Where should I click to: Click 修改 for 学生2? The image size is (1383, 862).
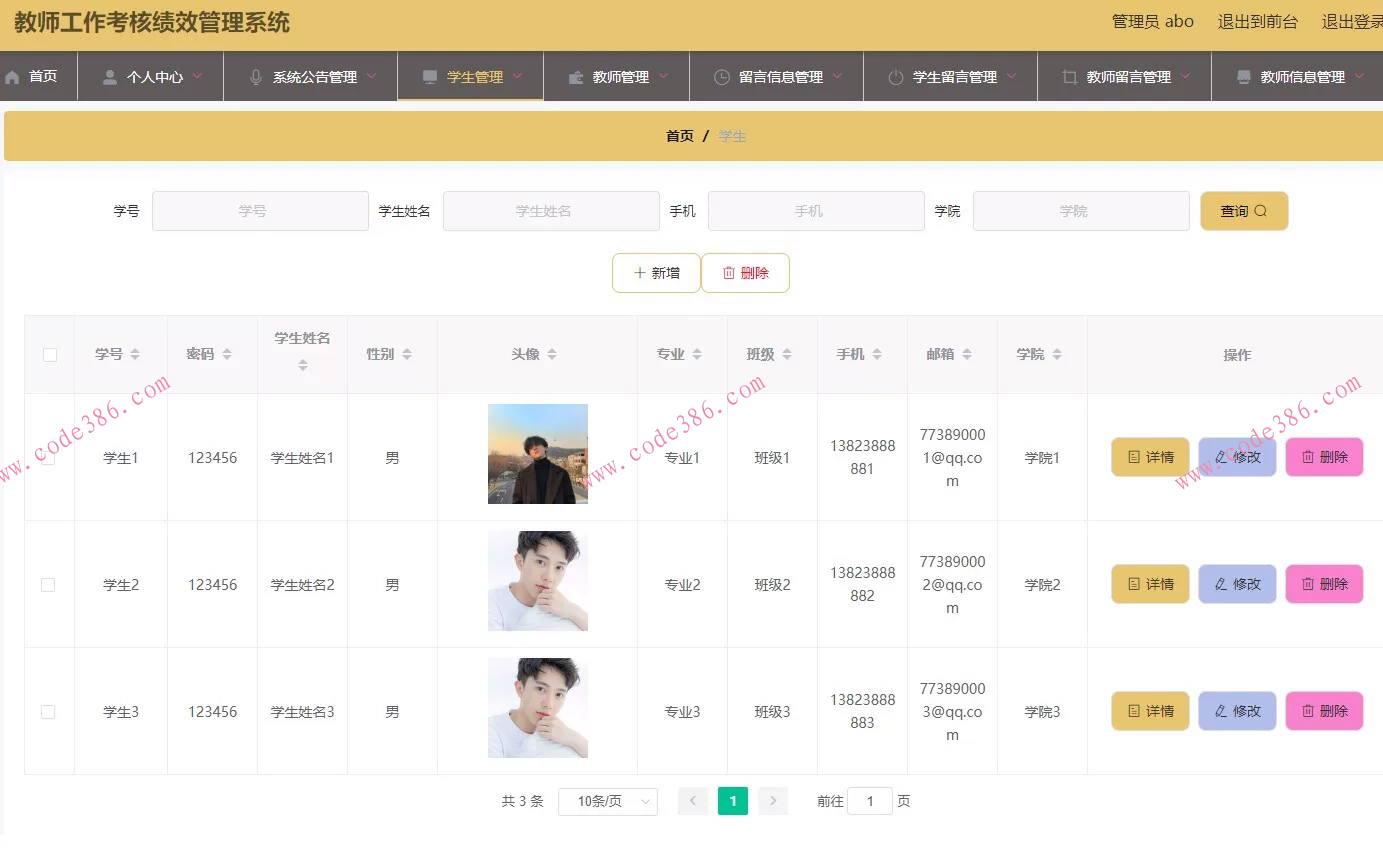tap(1237, 584)
